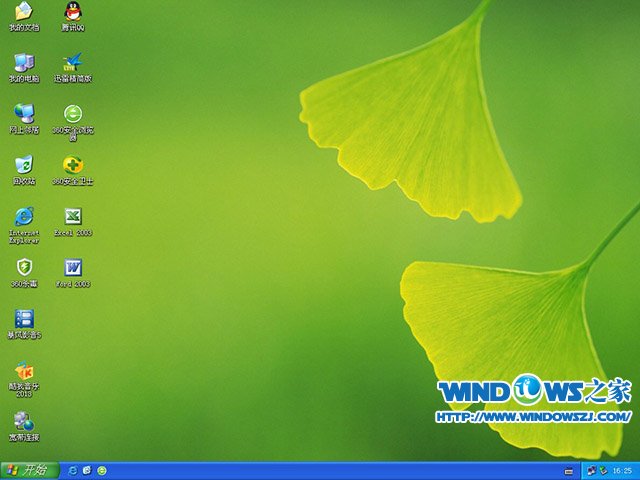640x480 pixels.
Task: Open the 我的文档 (My Documents) folder icon
Action: point(23,13)
